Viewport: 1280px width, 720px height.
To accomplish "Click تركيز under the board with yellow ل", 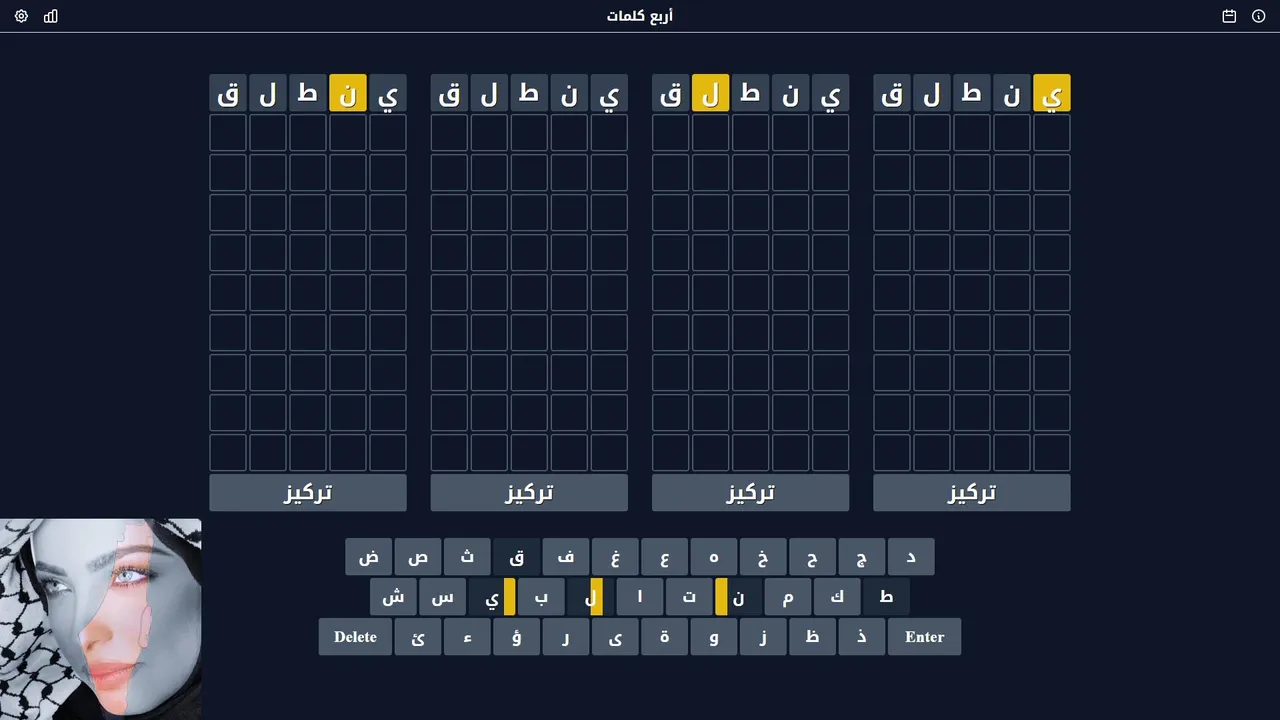I will coord(750,493).
